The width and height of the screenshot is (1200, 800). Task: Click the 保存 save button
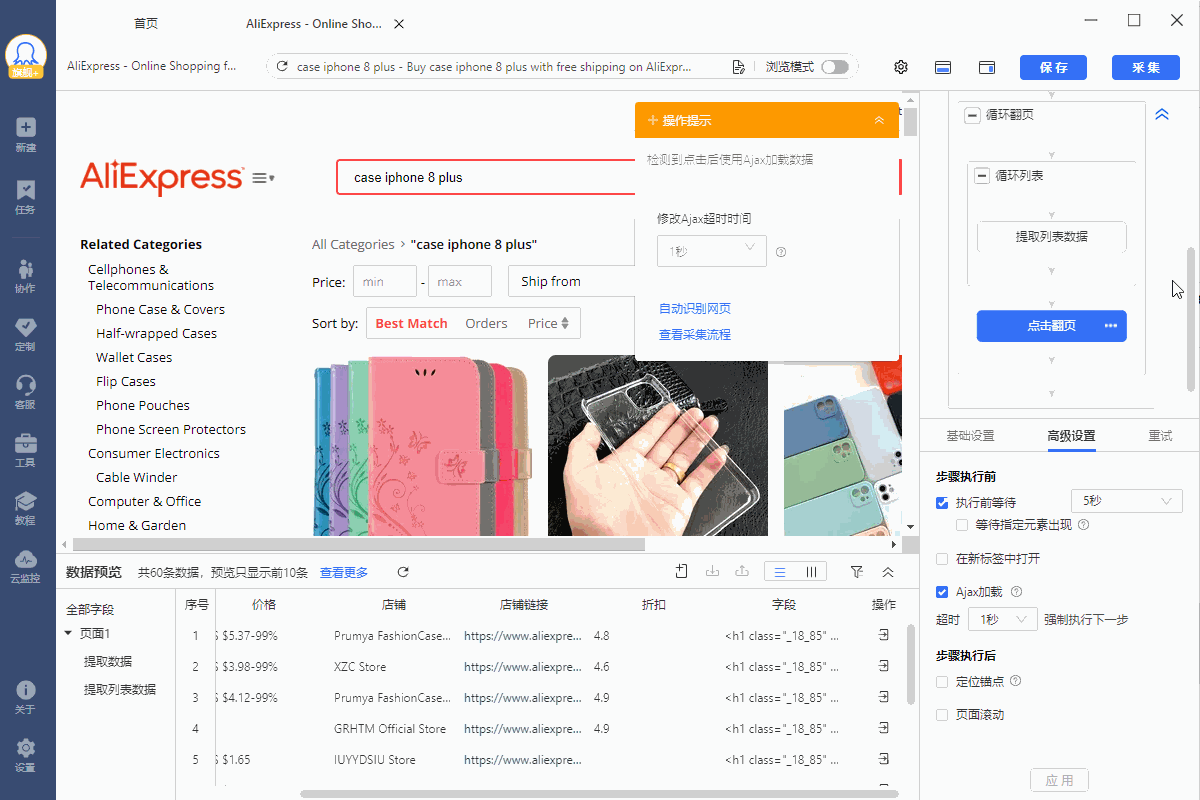[x=1054, y=67]
